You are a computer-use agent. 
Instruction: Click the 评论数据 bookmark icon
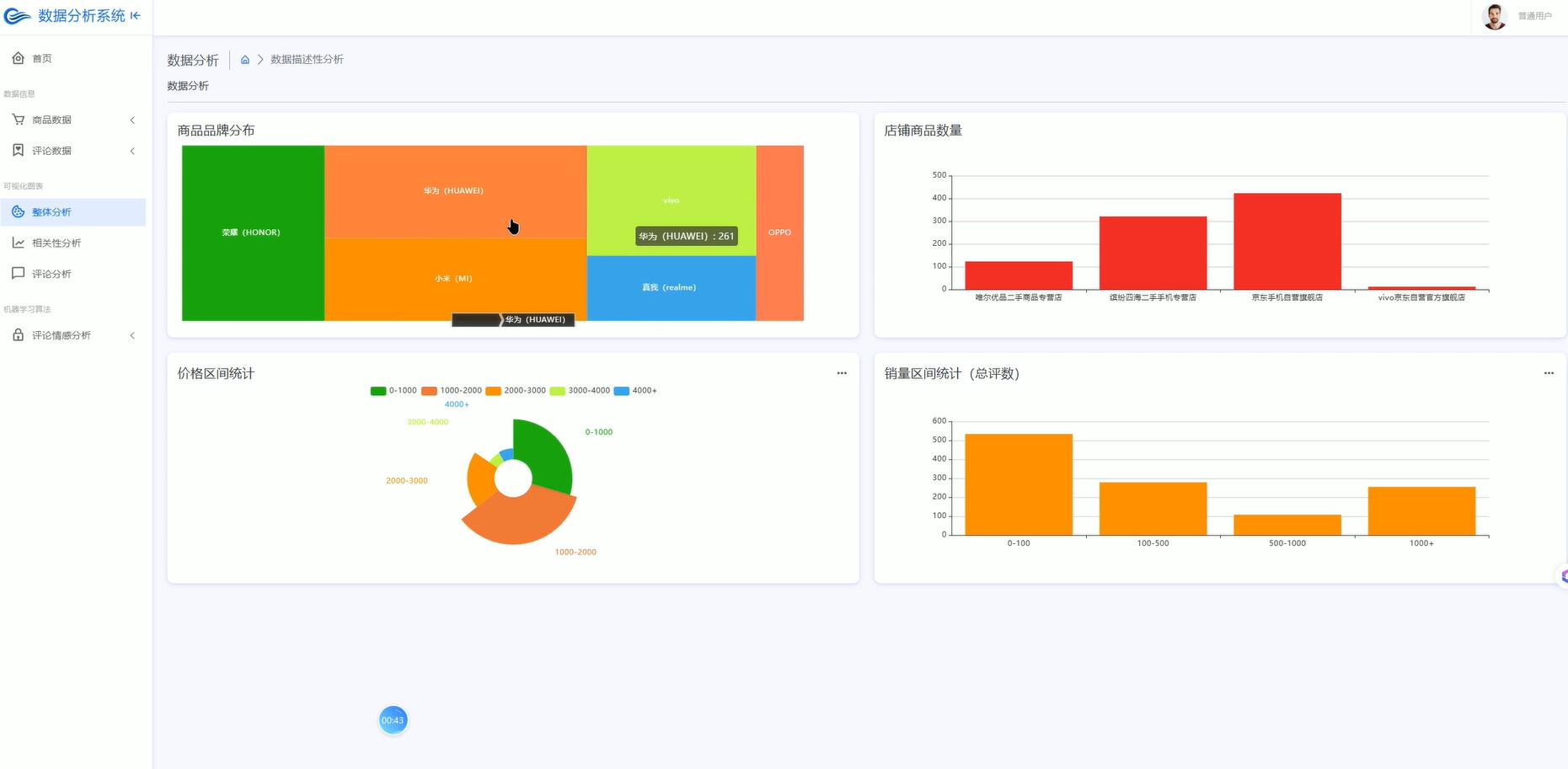point(19,150)
